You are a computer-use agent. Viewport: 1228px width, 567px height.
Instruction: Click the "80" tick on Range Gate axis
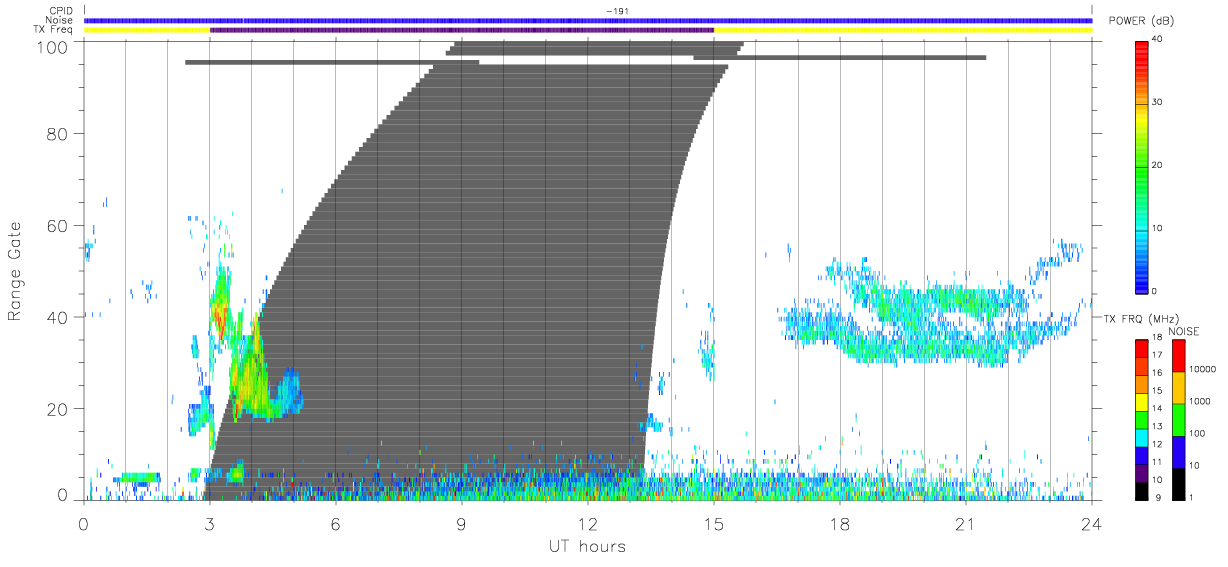click(58, 134)
